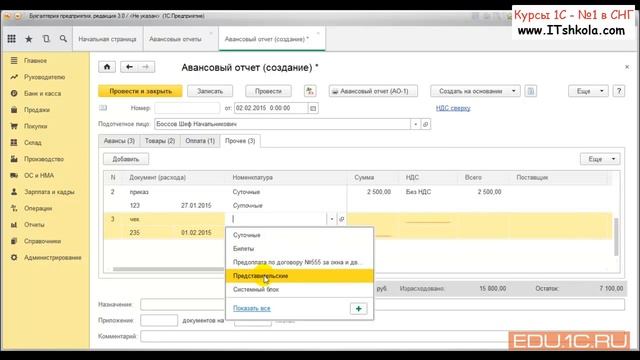The height and width of the screenshot is (360, 640).
Task: Choose Билеты from the dropdown list
Action: (299, 249)
